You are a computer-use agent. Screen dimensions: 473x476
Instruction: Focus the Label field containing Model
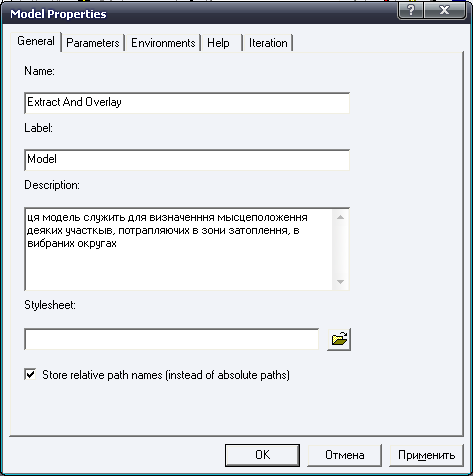click(x=187, y=160)
